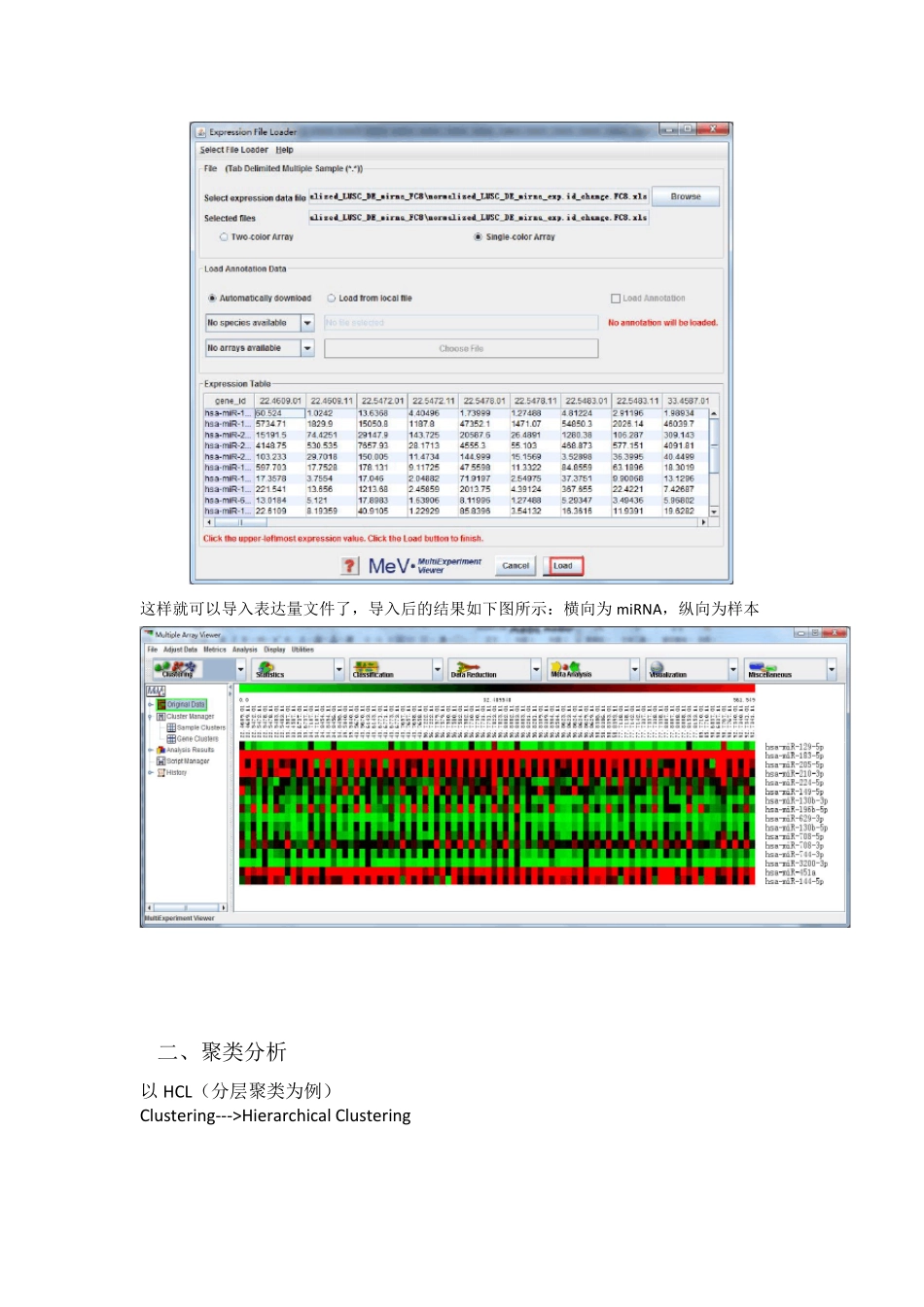Click cell value 5734.71 in table
The image size is (924, 1307).
279,424
